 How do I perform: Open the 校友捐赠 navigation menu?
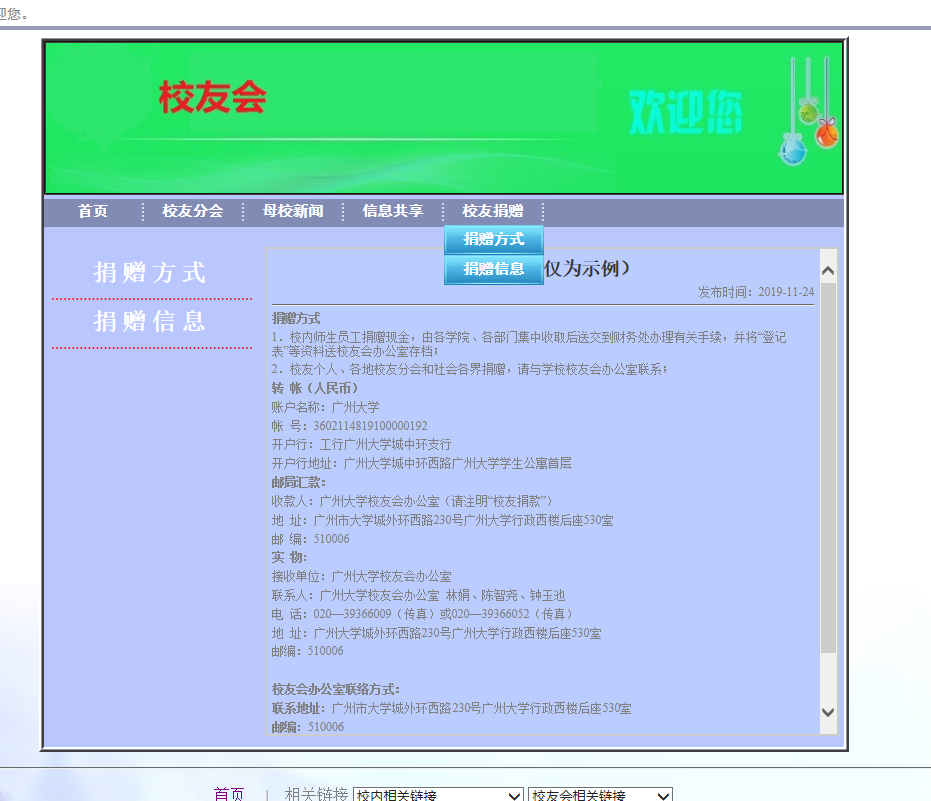494,211
